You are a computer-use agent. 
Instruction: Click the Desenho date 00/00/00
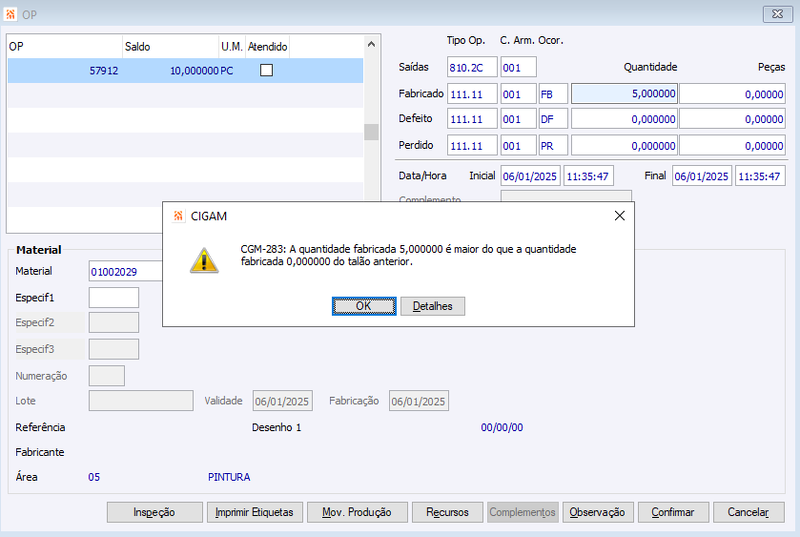click(x=502, y=427)
